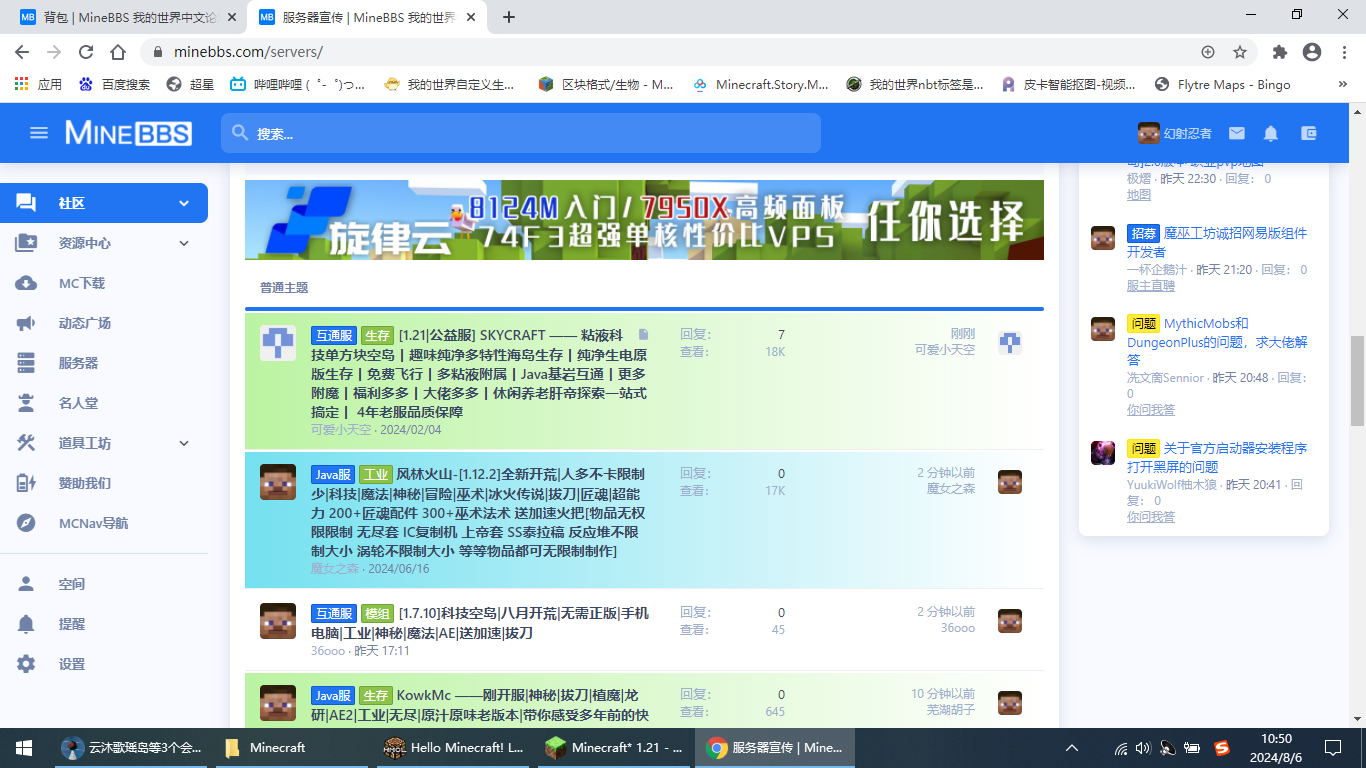Click the 地图 category link
This screenshot has height=768, width=1366.
coord(1139,194)
